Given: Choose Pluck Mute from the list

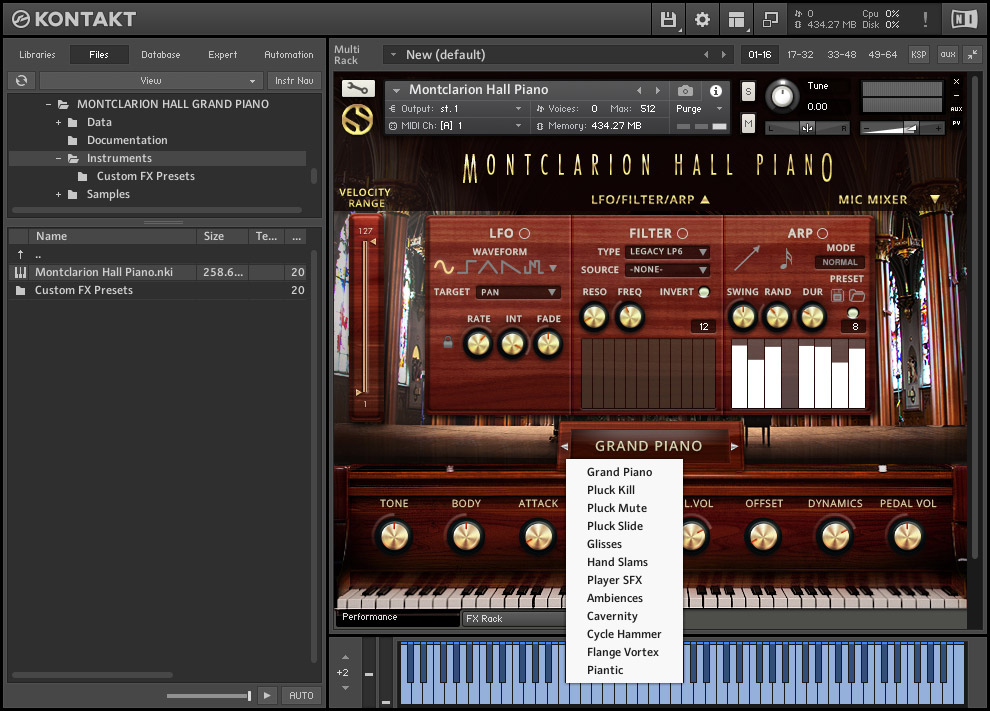Looking at the screenshot, I should pos(616,508).
